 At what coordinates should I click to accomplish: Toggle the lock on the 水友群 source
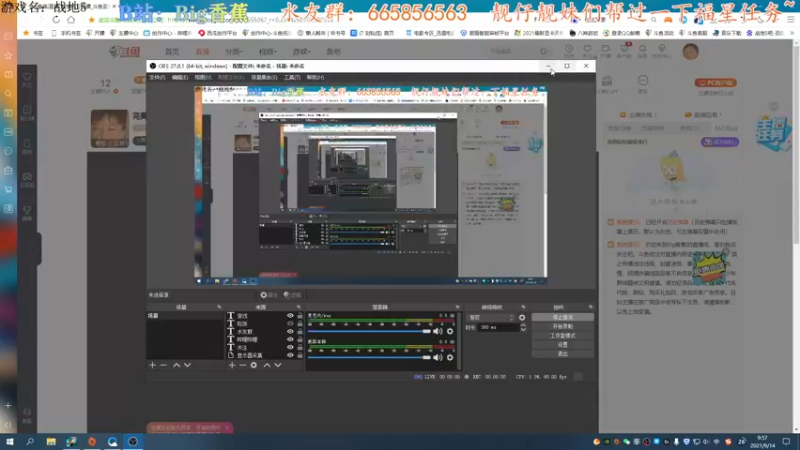pyautogui.click(x=300, y=332)
